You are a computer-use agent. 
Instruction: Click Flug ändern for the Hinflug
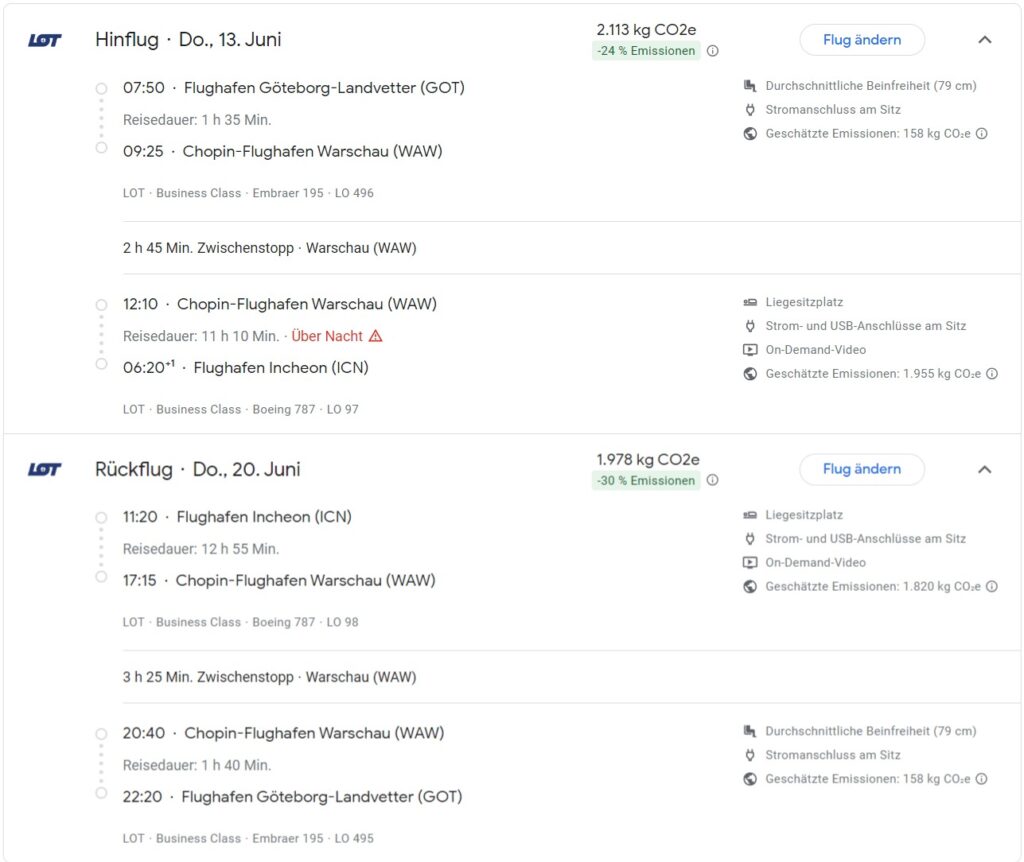(x=862, y=40)
